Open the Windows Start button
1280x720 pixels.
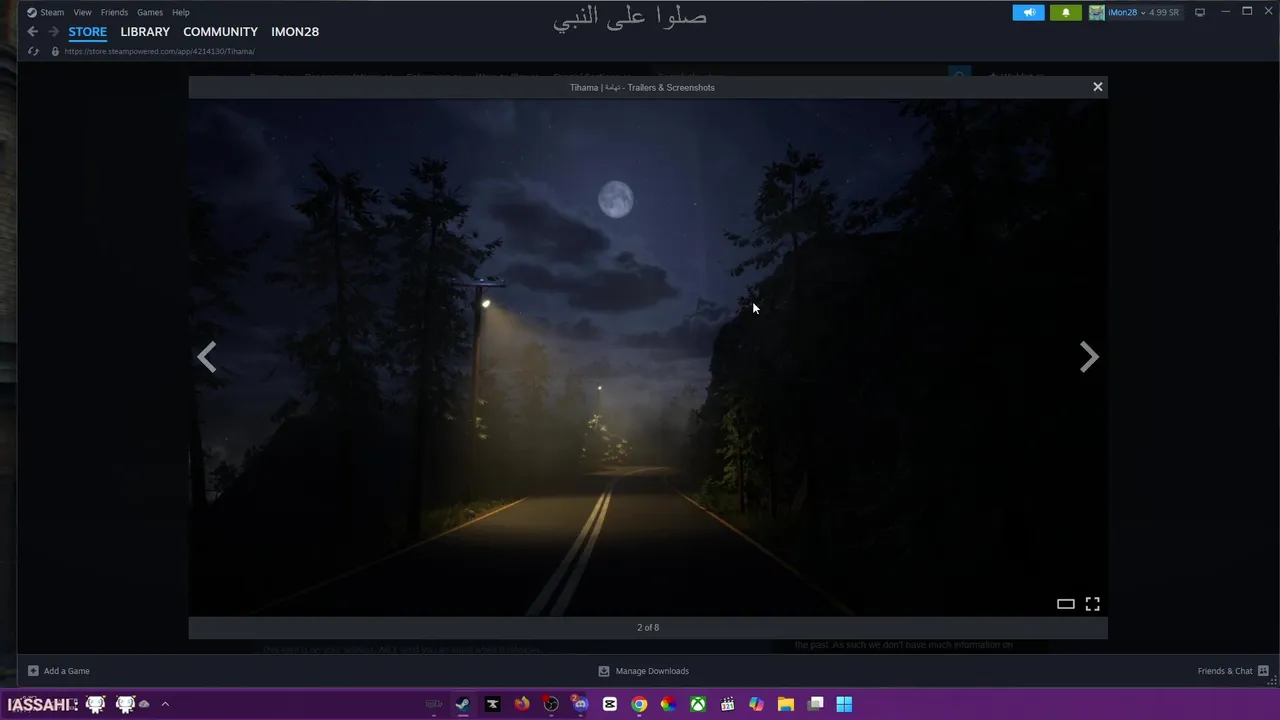[x=844, y=704]
